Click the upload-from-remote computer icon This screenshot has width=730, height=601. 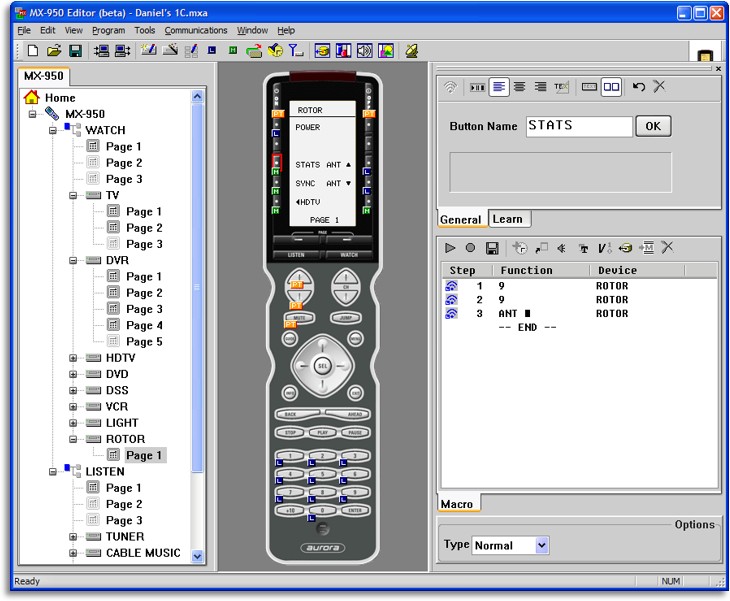pyautogui.click(x=122, y=50)
